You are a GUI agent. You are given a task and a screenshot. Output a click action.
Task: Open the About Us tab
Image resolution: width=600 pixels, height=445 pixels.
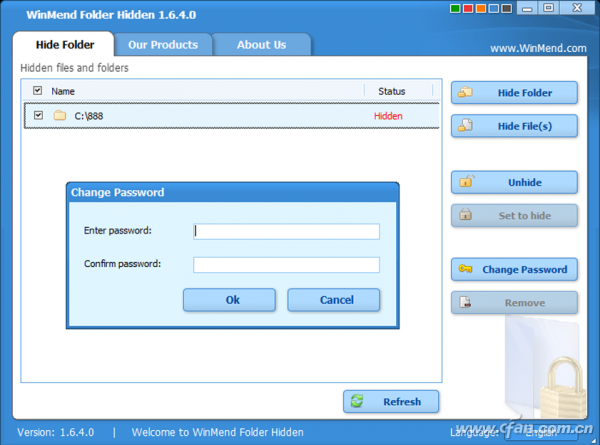(x=261, y=45)
